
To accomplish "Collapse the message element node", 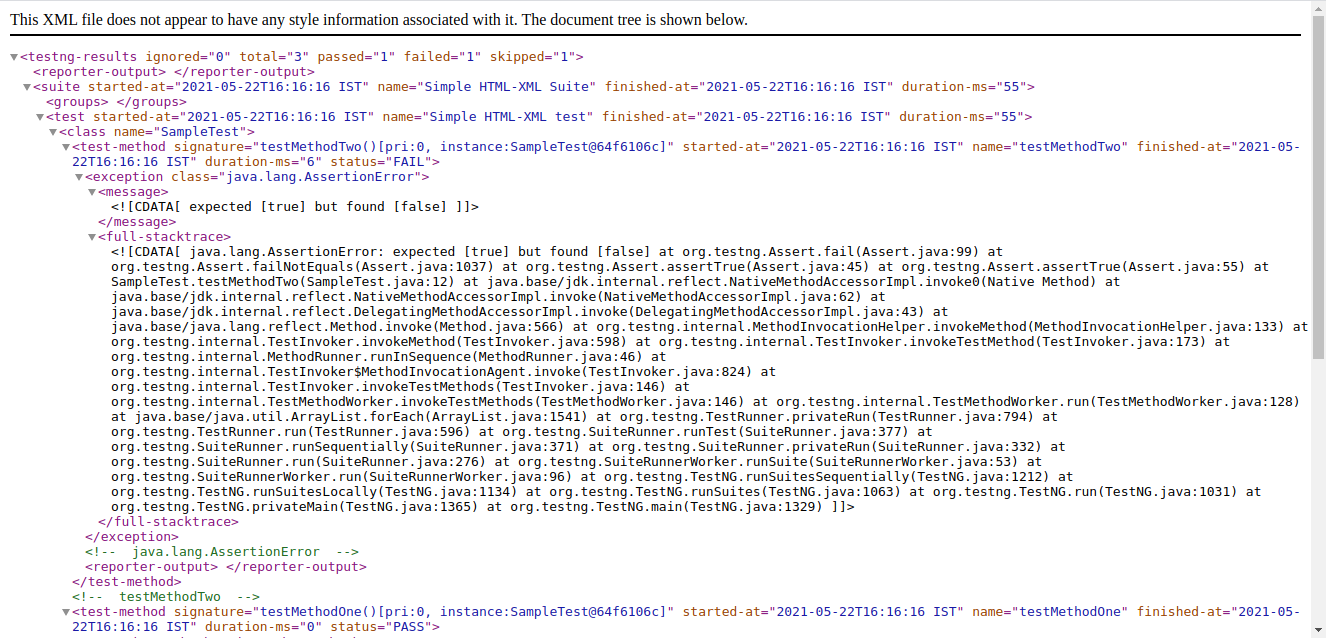I will point(92,191).
